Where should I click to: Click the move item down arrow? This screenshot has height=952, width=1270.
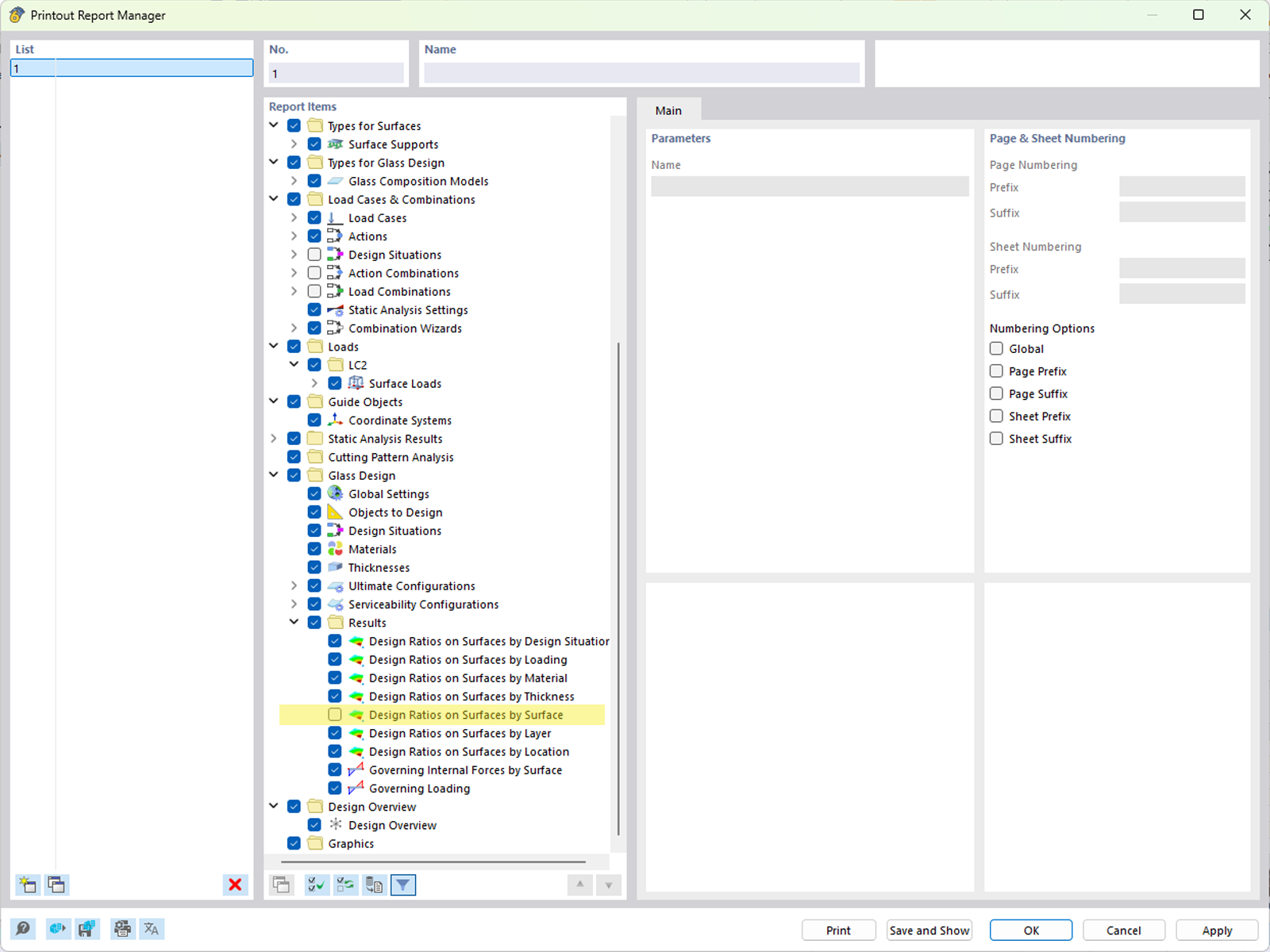[609, 885]
